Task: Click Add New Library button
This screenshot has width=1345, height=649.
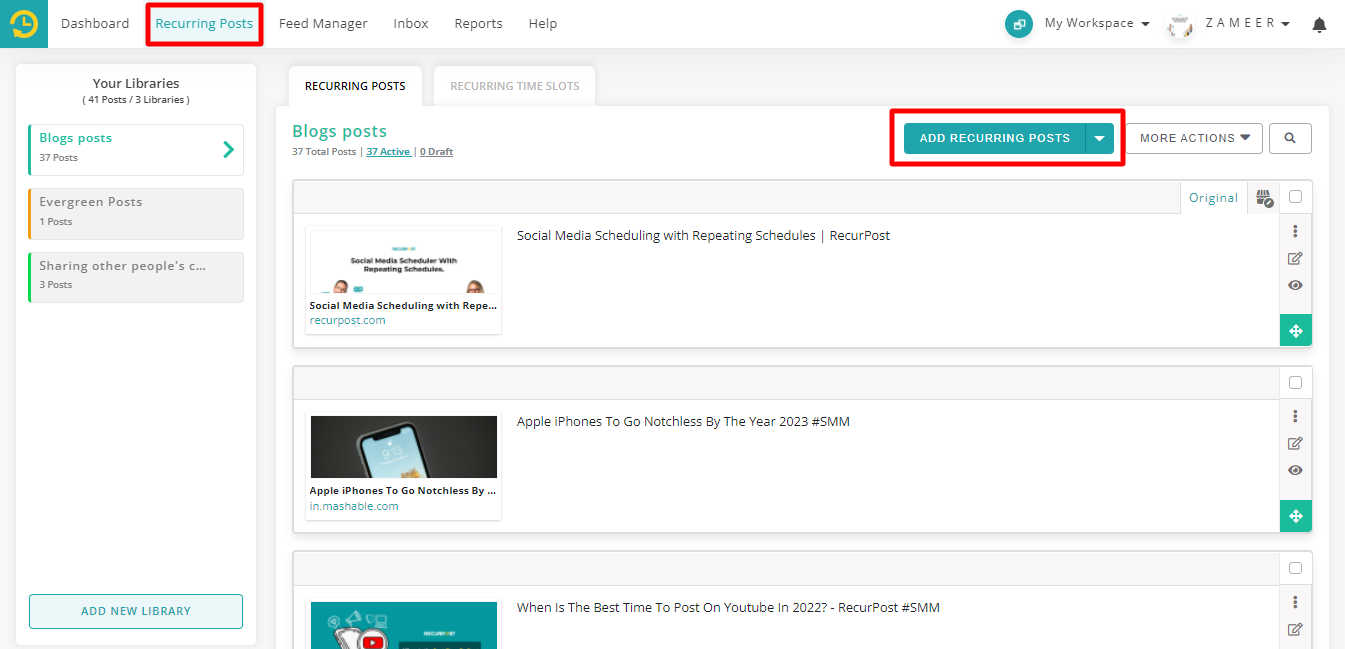Action: point(136,611)
